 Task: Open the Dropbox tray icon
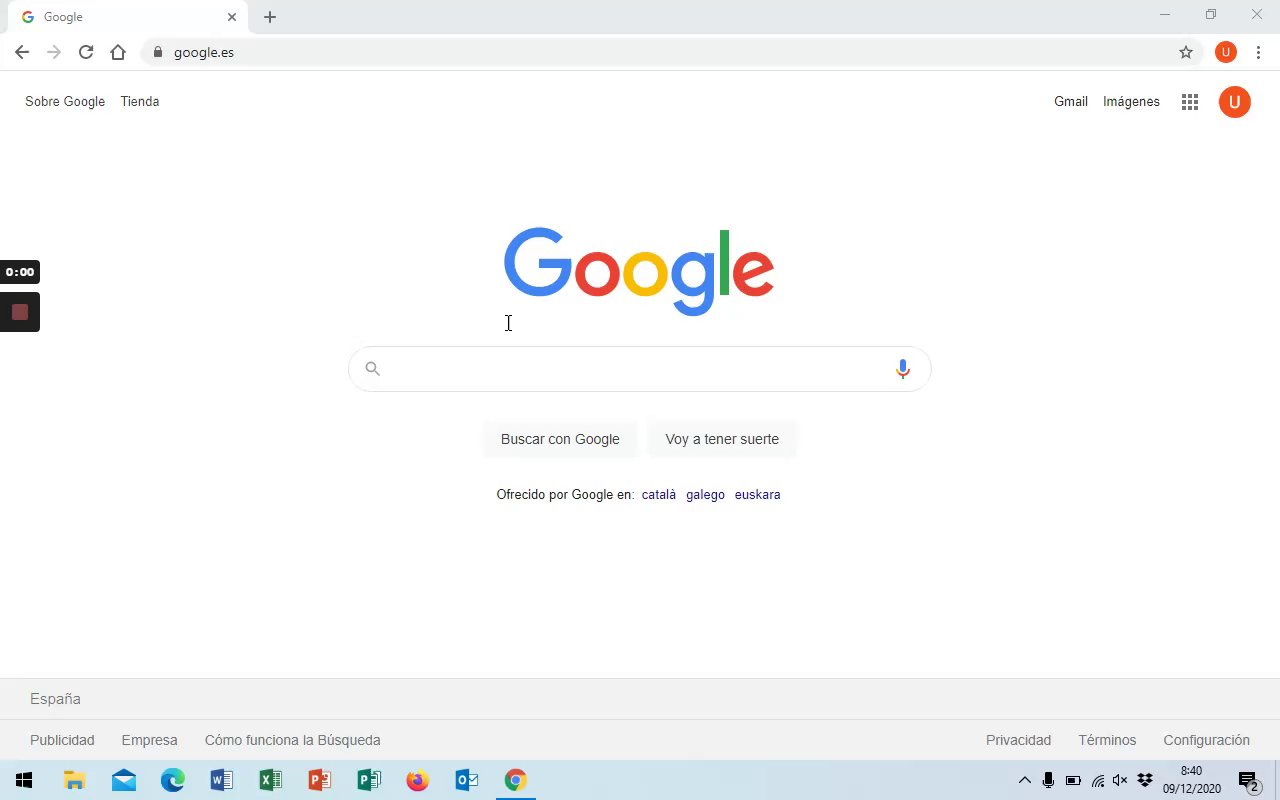[x=1145, y=780]
